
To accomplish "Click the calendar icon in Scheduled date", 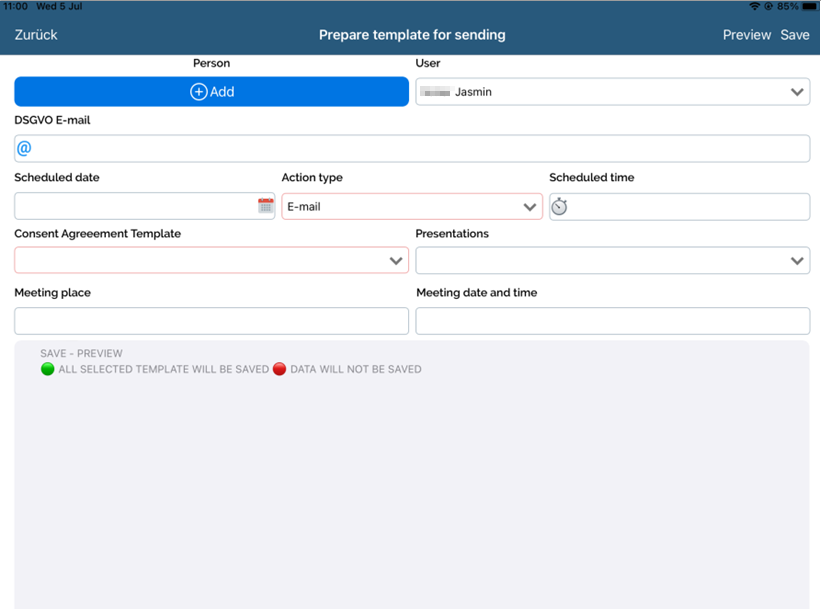I will pyautogui.click(x=266, y=206).
